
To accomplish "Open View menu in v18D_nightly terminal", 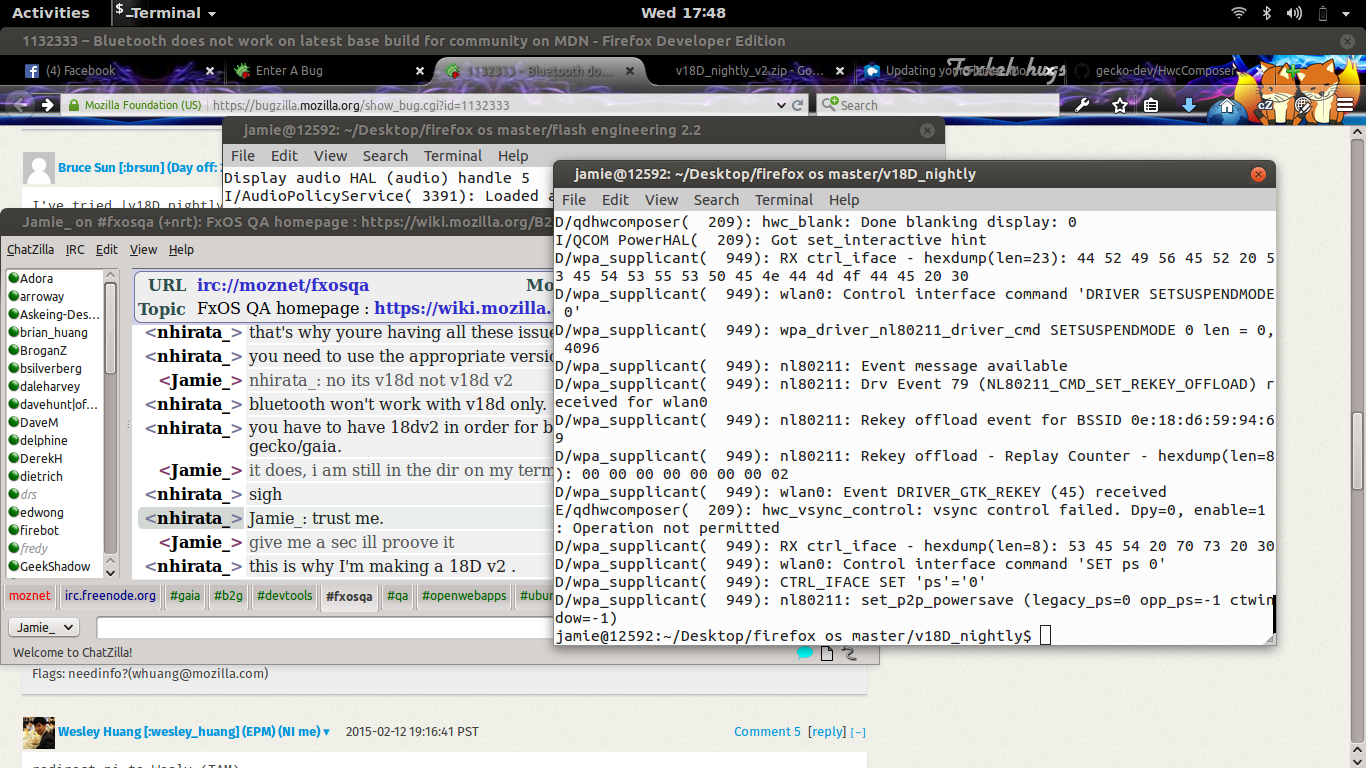I will point(661,200).
